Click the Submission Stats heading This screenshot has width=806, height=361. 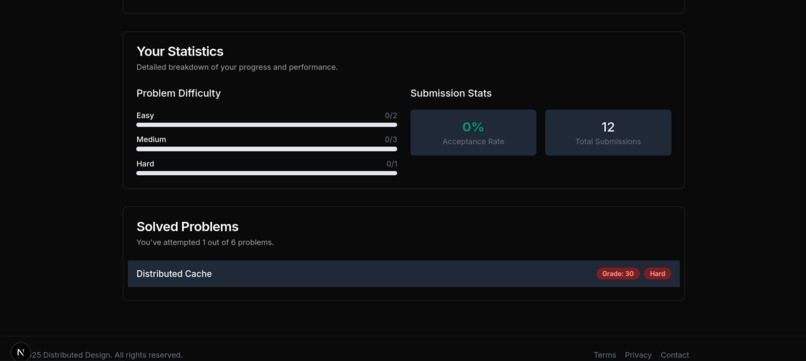451,94
